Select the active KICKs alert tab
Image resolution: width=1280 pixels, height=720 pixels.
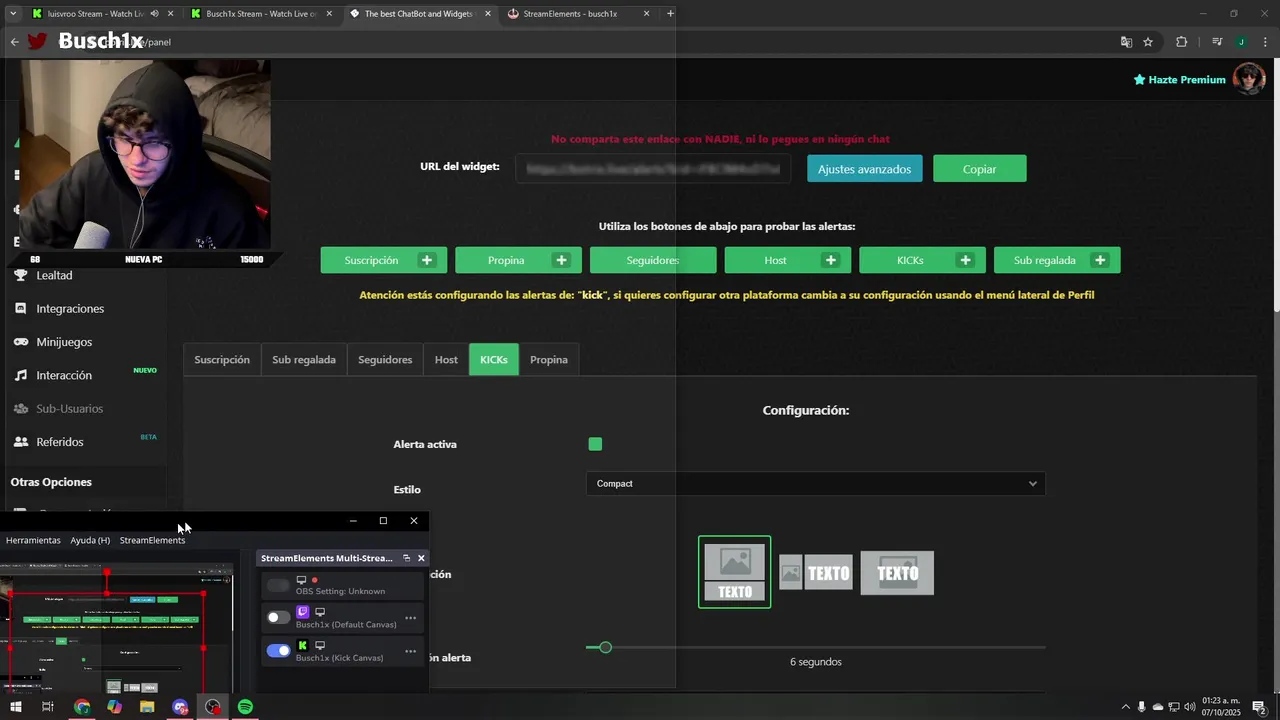pos(494,360)
